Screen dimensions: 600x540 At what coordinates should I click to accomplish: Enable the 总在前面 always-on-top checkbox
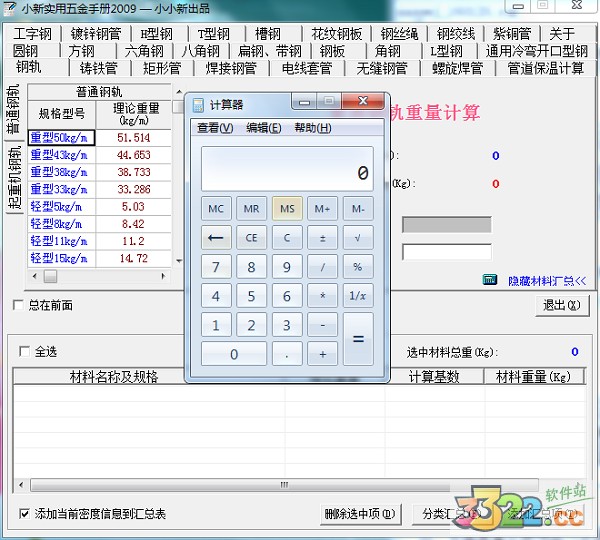click(x=18, y=305)
